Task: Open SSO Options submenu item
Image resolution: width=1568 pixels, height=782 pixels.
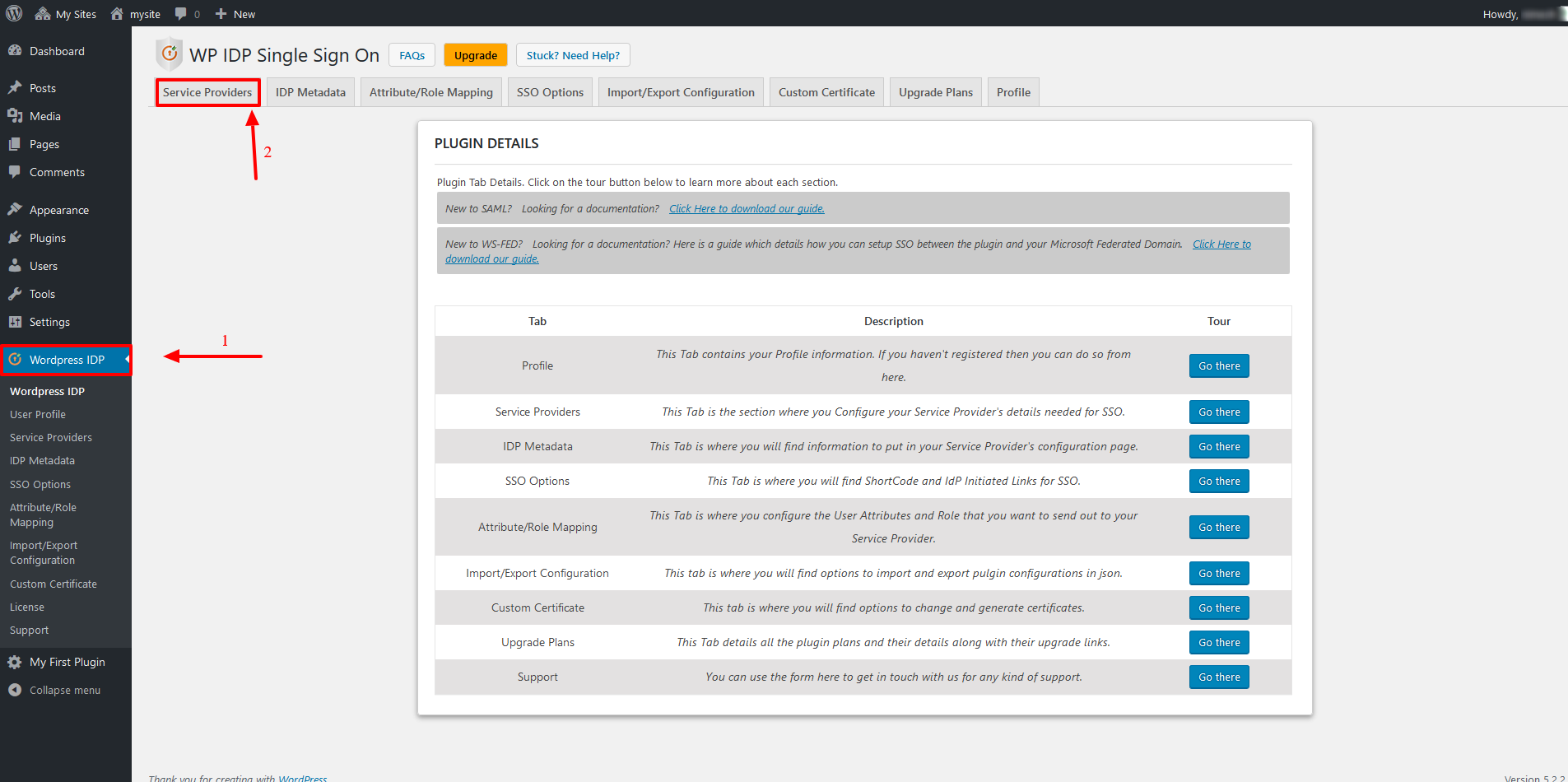Action: 40,484
